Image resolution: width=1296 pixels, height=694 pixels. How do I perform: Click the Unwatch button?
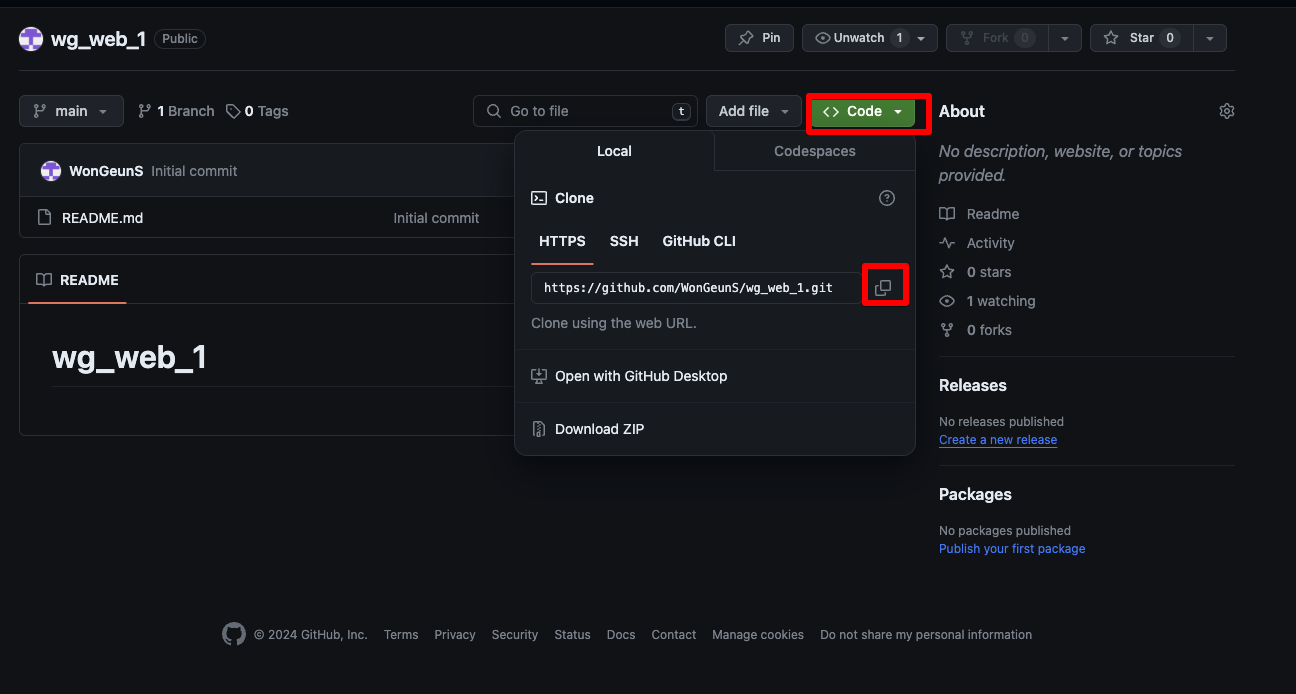point(859,38)
